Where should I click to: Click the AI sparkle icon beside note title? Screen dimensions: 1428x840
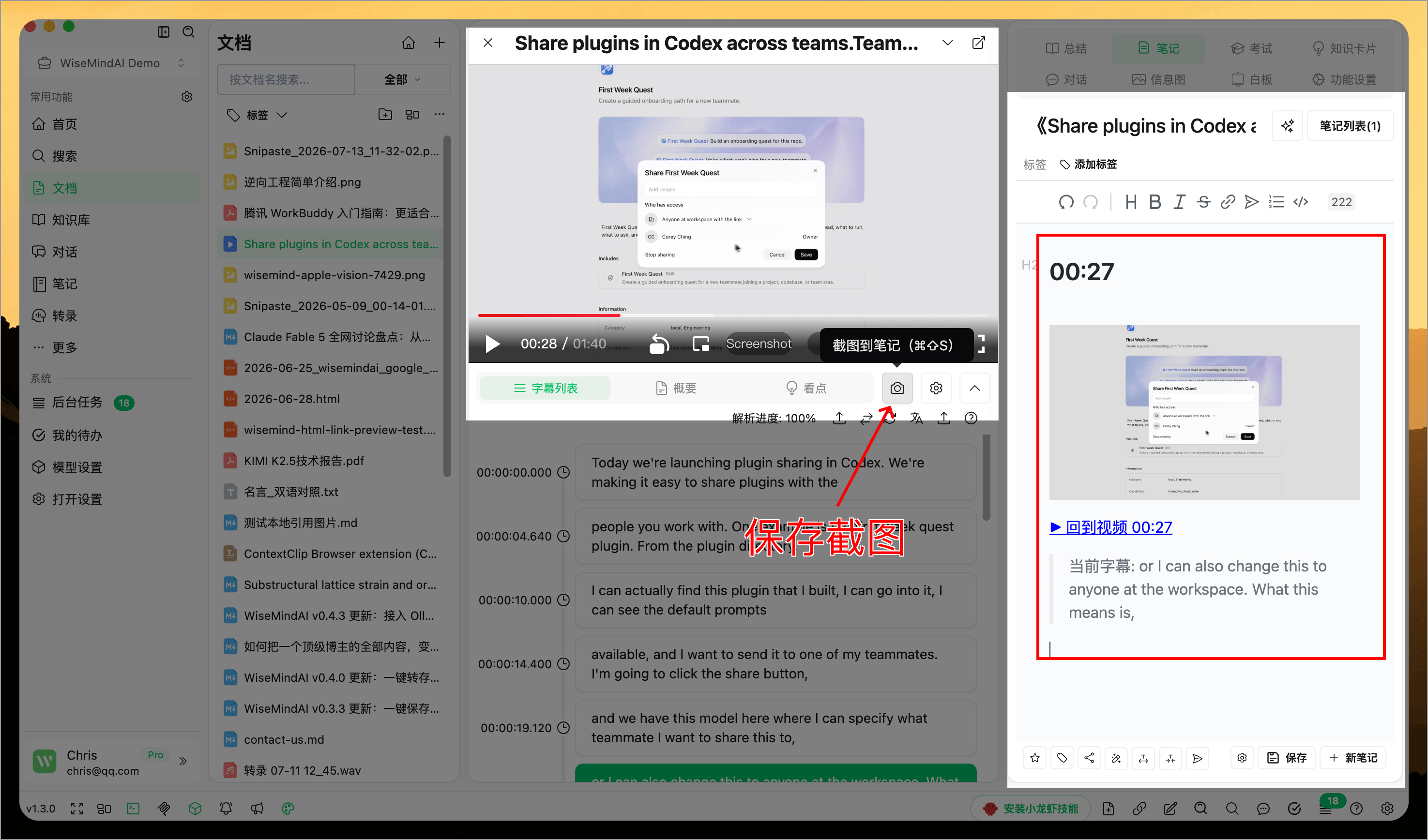pos(1287,126)
